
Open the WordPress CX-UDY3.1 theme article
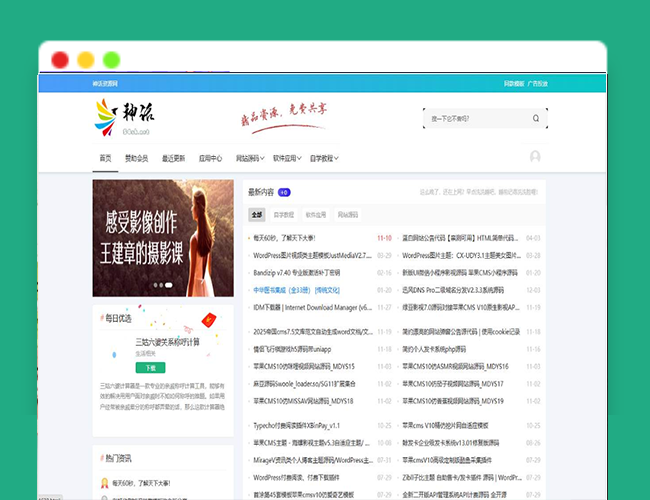point(461,255)
